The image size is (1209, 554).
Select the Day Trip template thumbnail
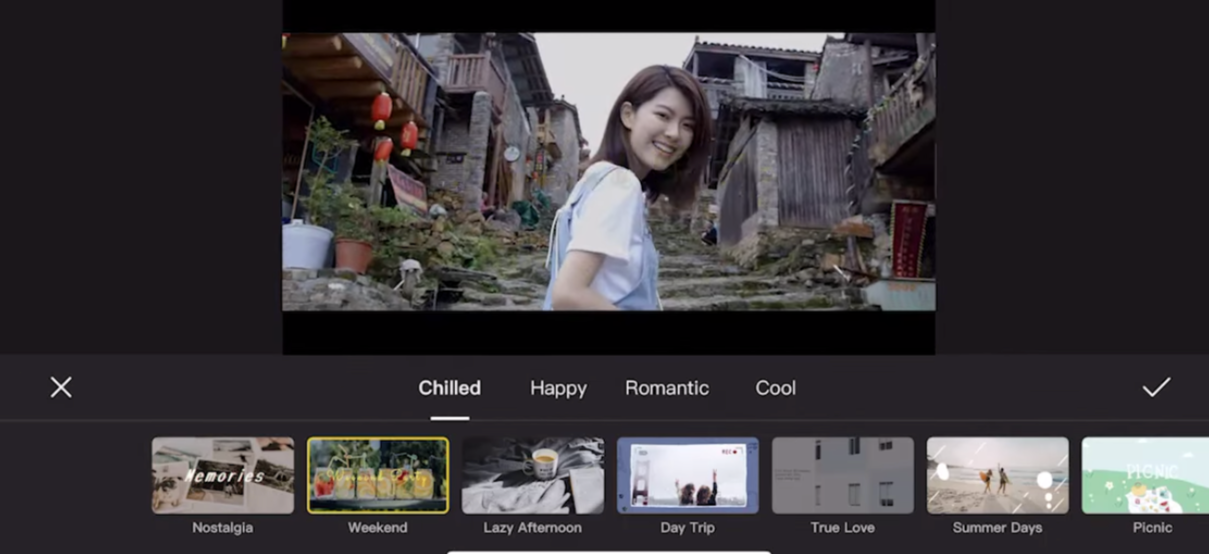coord(688,475)
